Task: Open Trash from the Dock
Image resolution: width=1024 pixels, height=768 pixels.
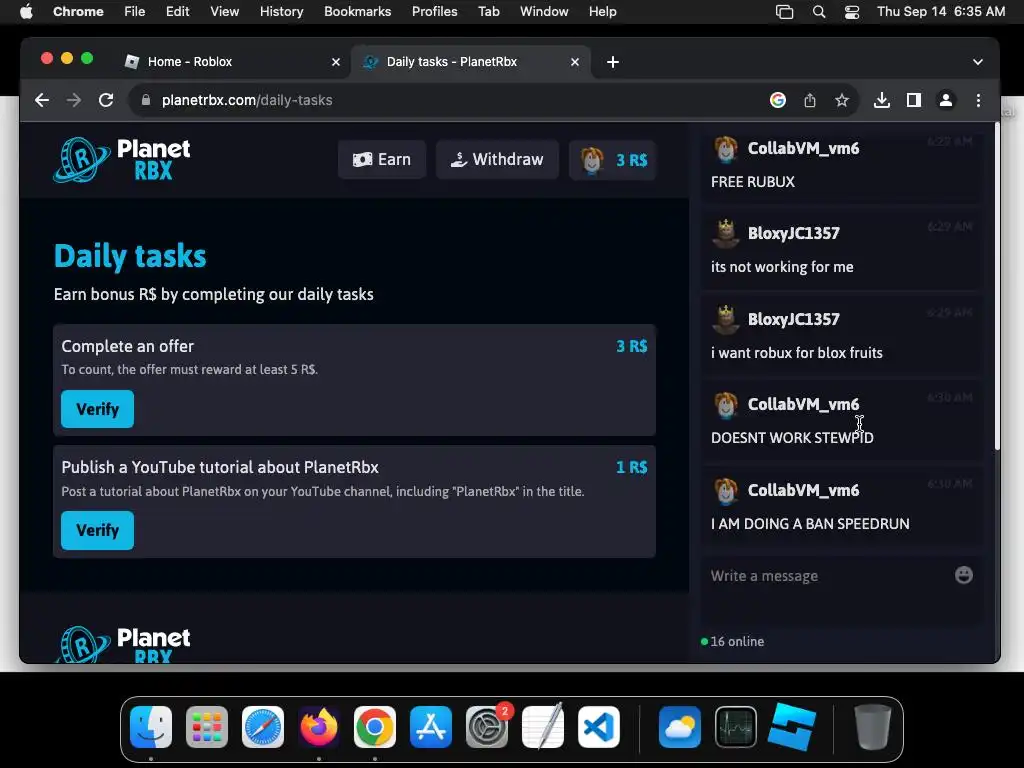Action: (872, 727)
